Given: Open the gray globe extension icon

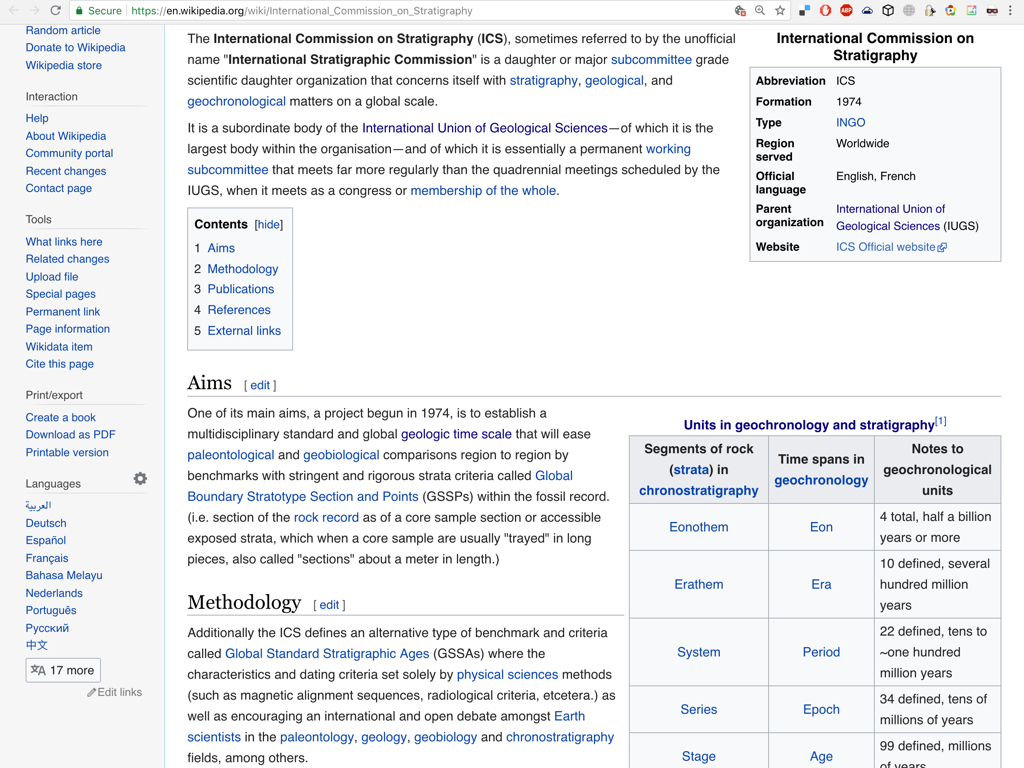Looking at the screenshot, I should (x=909, y=10).
